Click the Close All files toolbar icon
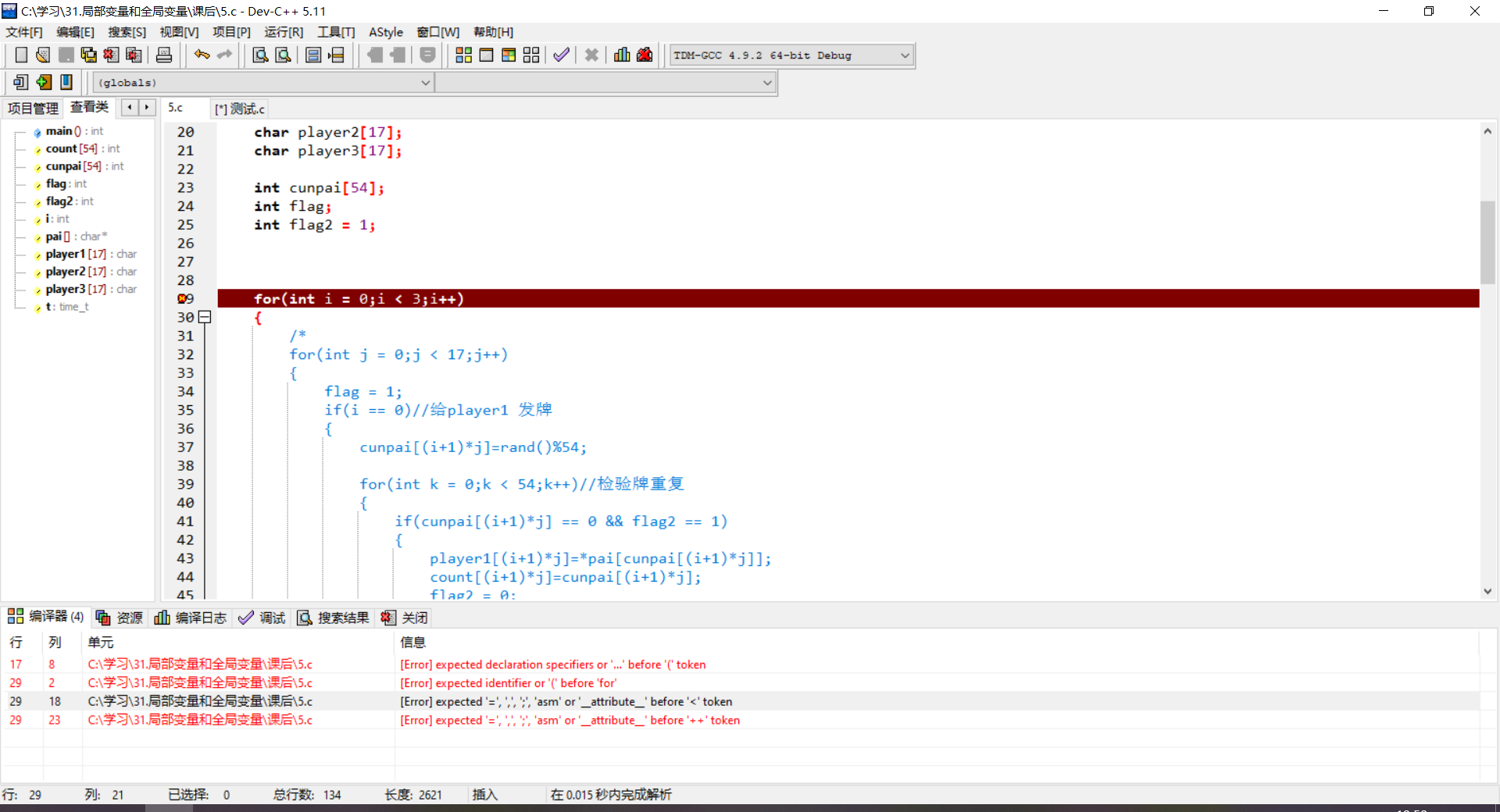 point(134,55)
